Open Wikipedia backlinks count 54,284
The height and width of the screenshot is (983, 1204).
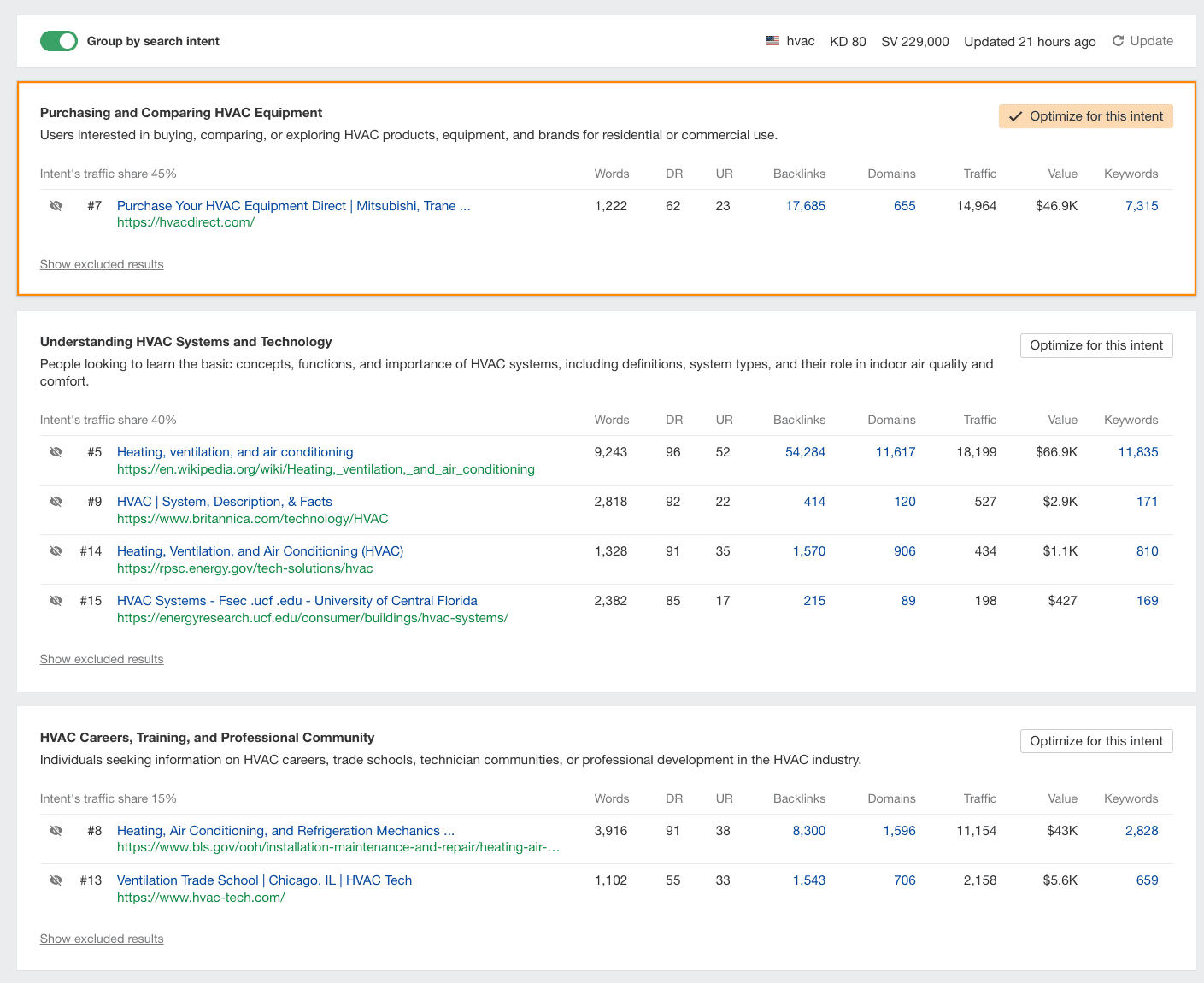pyautogui.click(x=805, y=452)
